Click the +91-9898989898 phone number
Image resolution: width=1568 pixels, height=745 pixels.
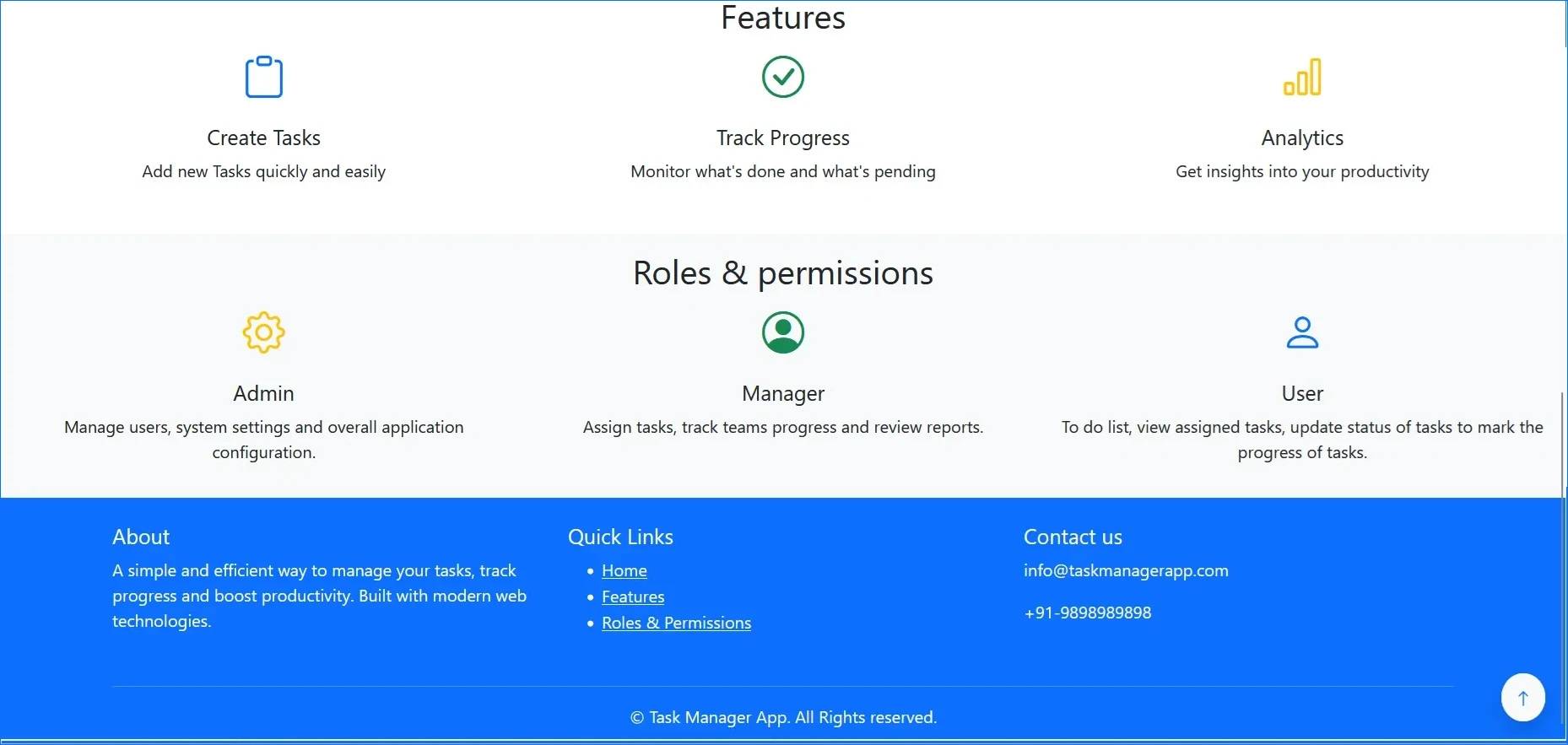click(x=1087, y=613)
